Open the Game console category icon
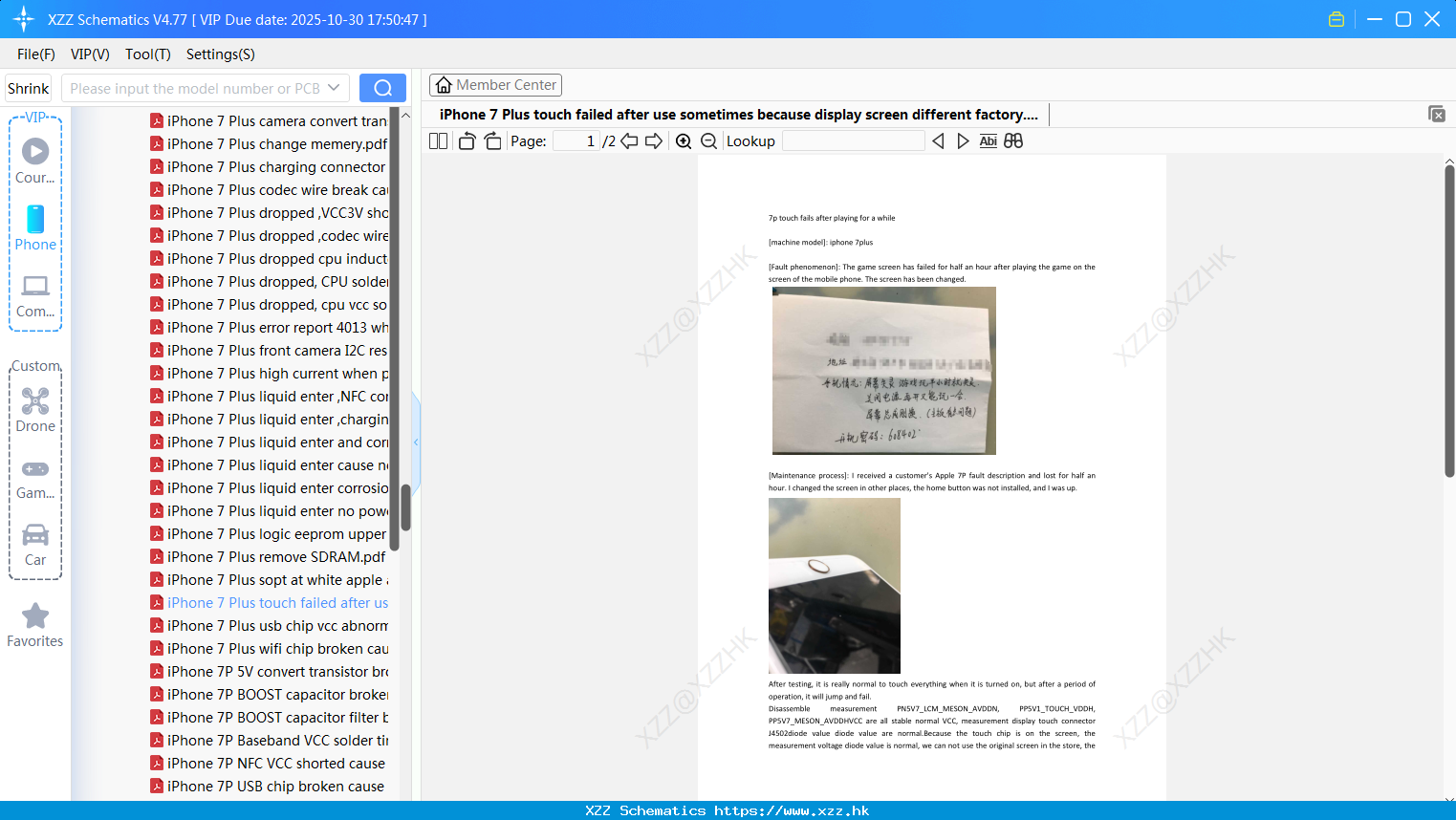This screenshot has height=820, width=1456. point(35,468)
